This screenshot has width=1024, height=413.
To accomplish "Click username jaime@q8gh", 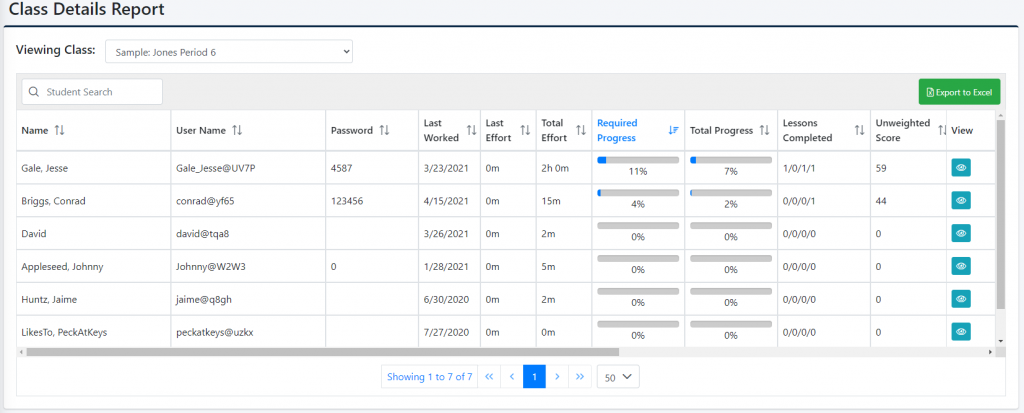I will pos(204,299).
